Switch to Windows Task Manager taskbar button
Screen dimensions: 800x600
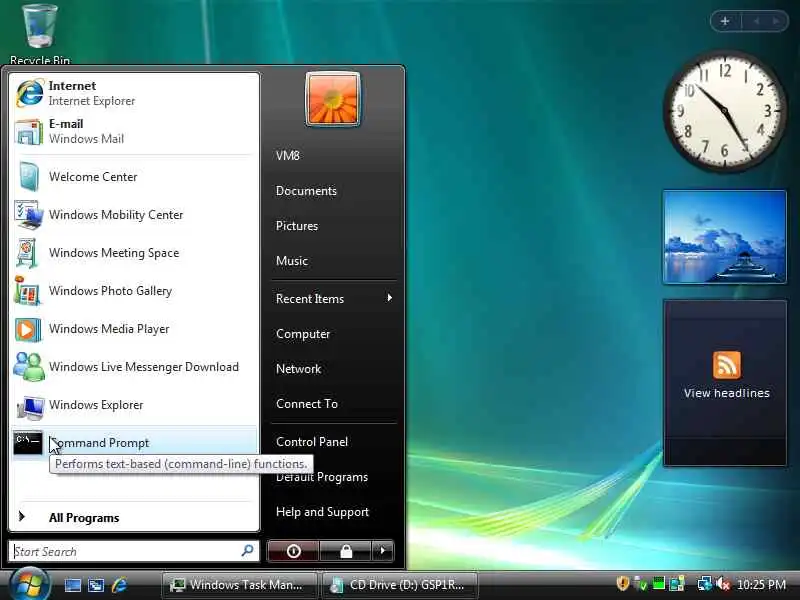(x=239, y=585)
